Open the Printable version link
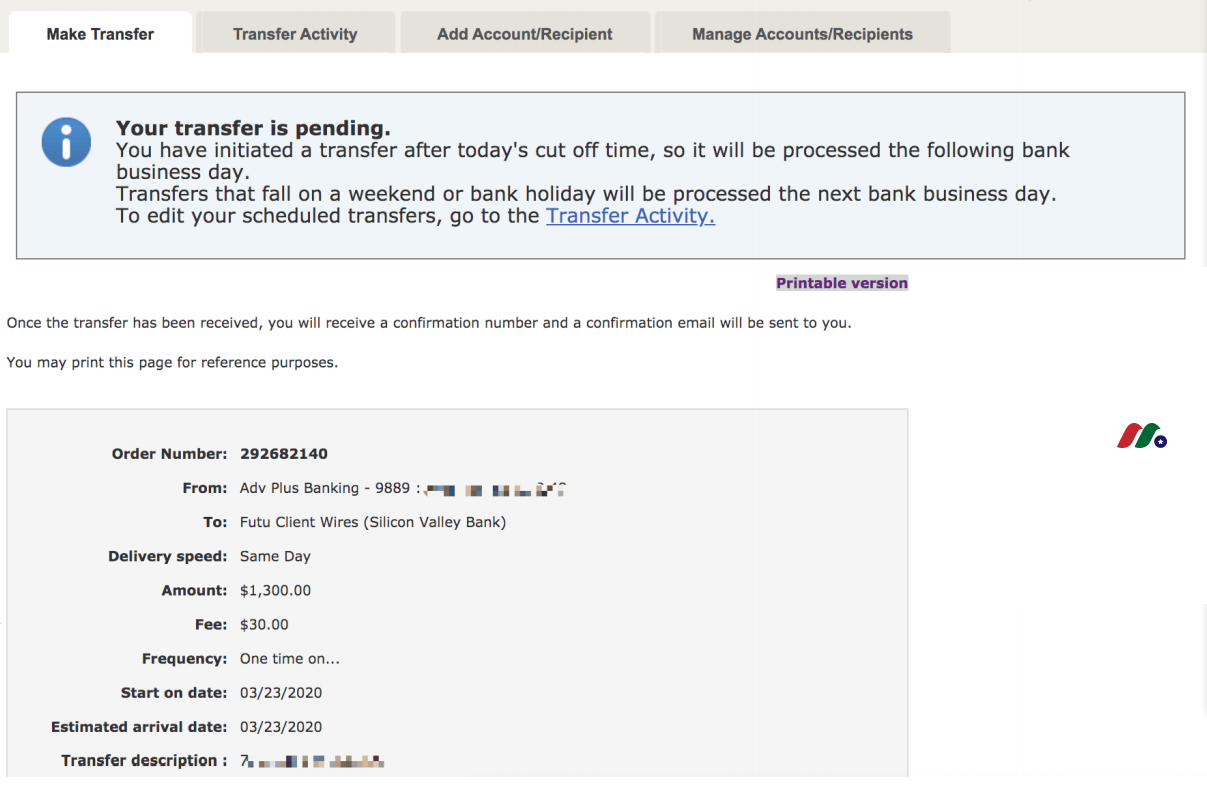 click(x=842, y=283)
